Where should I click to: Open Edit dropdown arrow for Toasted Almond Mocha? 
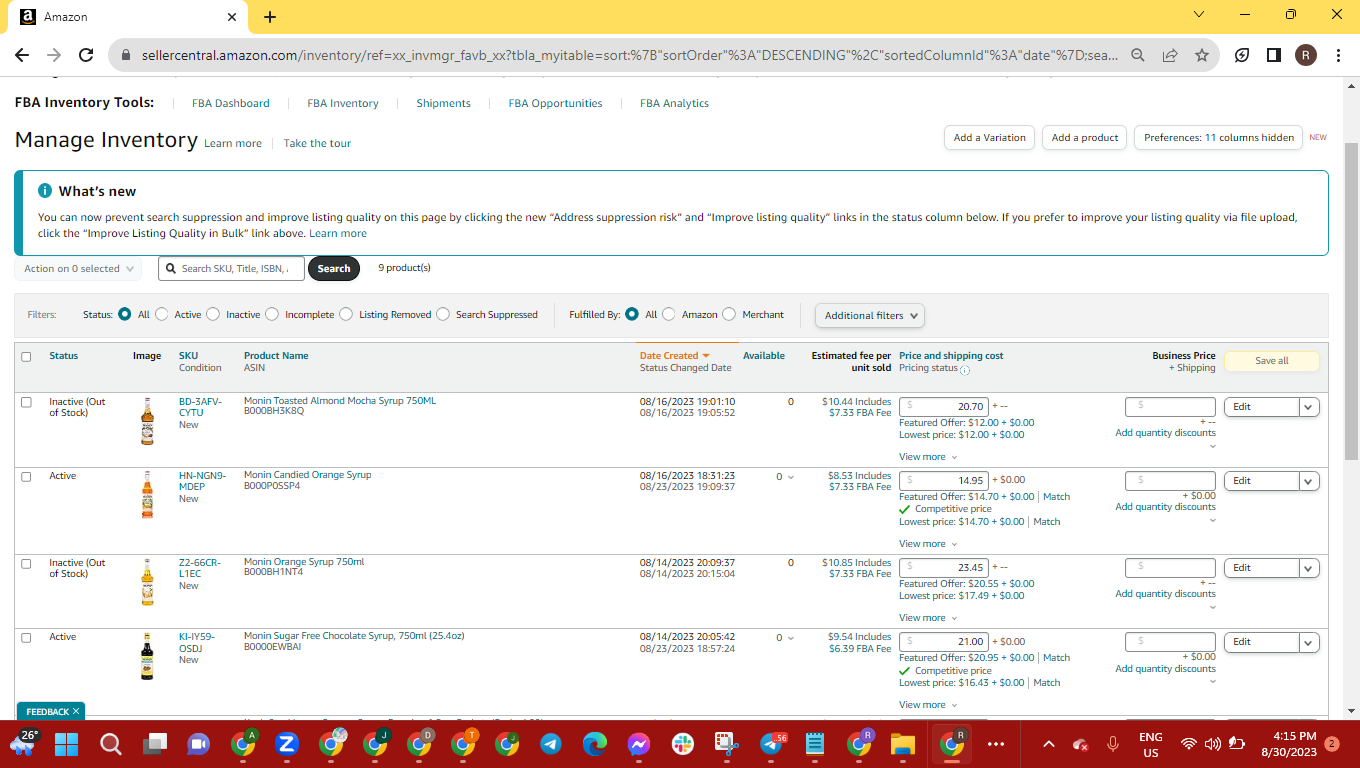pyautogui.click(x=1309, y=407)
